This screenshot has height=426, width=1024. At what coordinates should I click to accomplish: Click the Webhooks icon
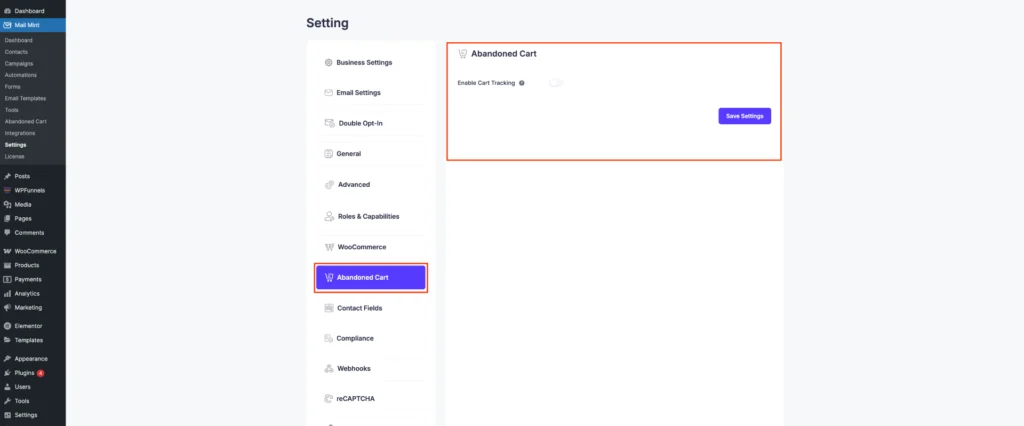(329, 369)
